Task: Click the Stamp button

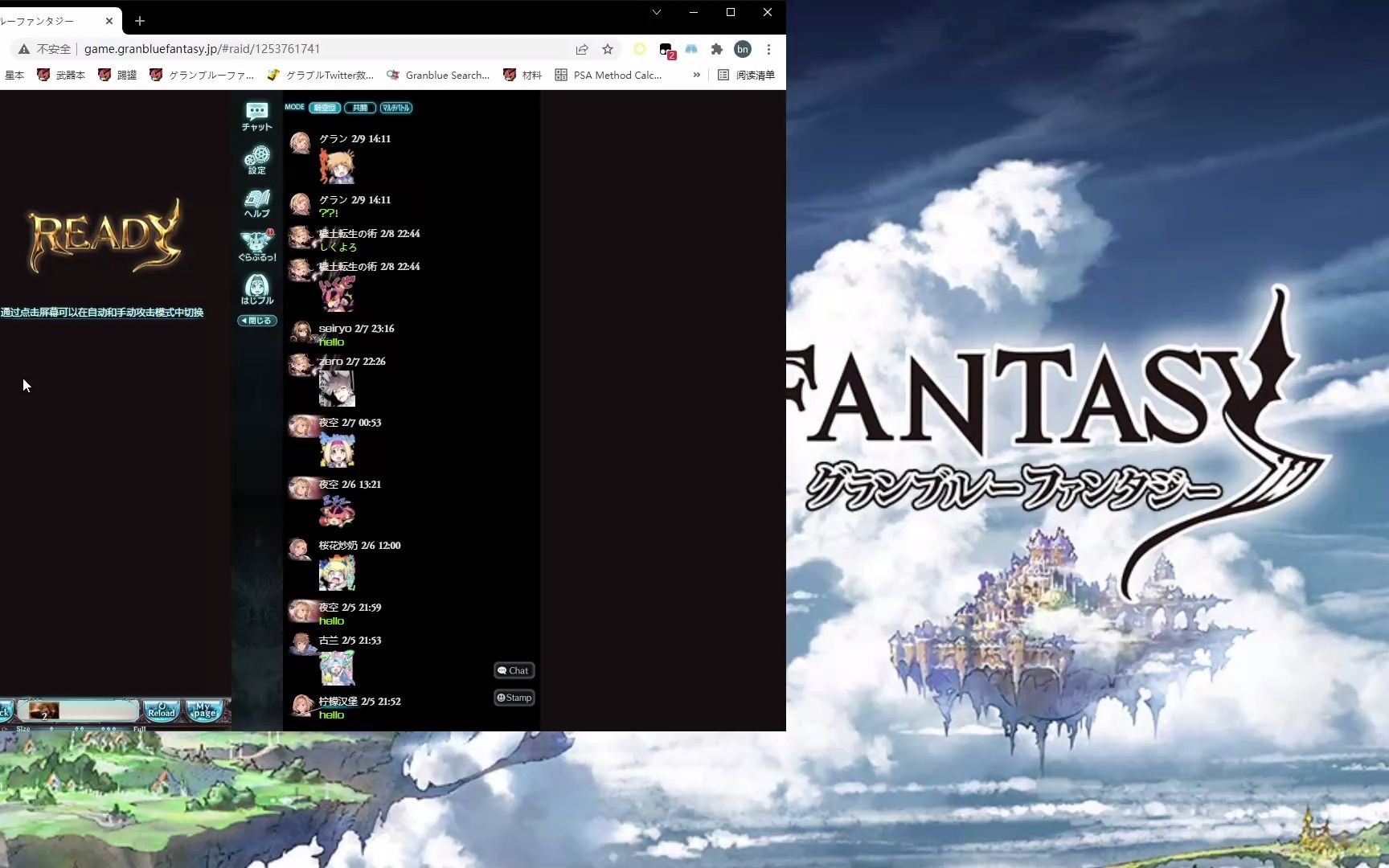Action: coord(514,698)
